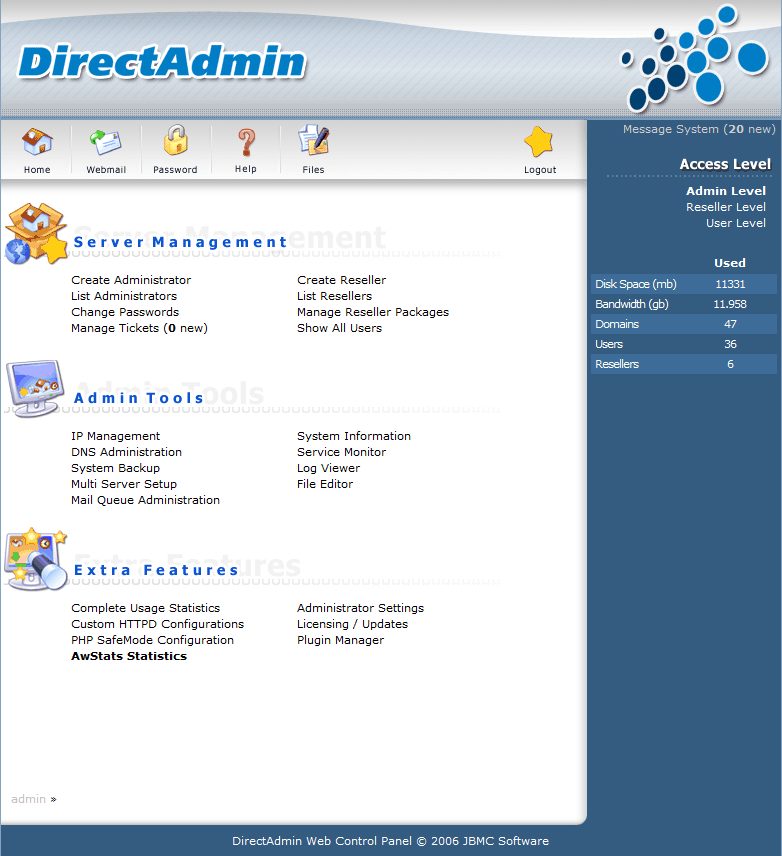
Task: Click the Home house icon
Action: [x=37, y=142]
